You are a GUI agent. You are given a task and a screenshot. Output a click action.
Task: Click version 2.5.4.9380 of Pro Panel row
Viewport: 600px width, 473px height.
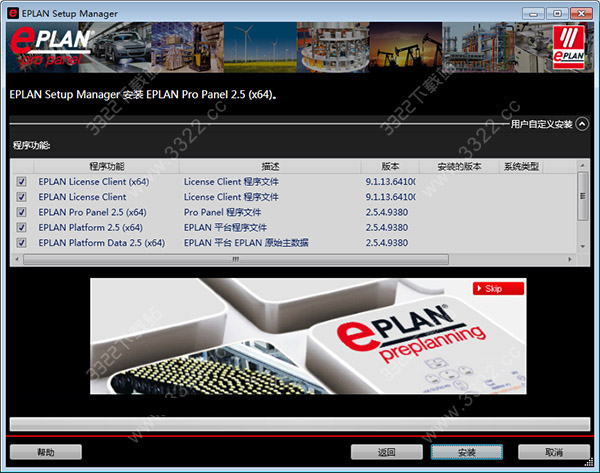tap(386, 212)
